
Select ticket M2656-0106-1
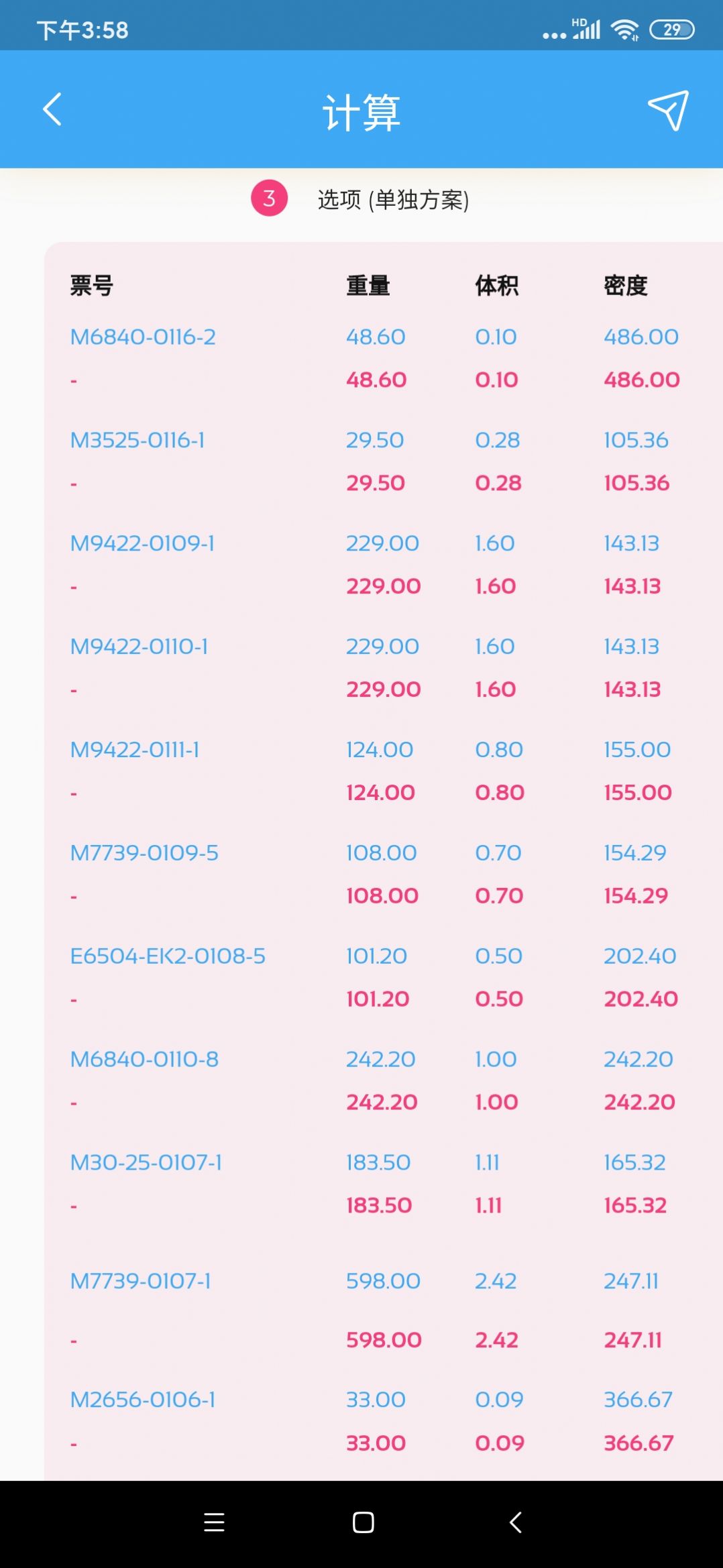pyautogui.click(x=142, y=1400)
